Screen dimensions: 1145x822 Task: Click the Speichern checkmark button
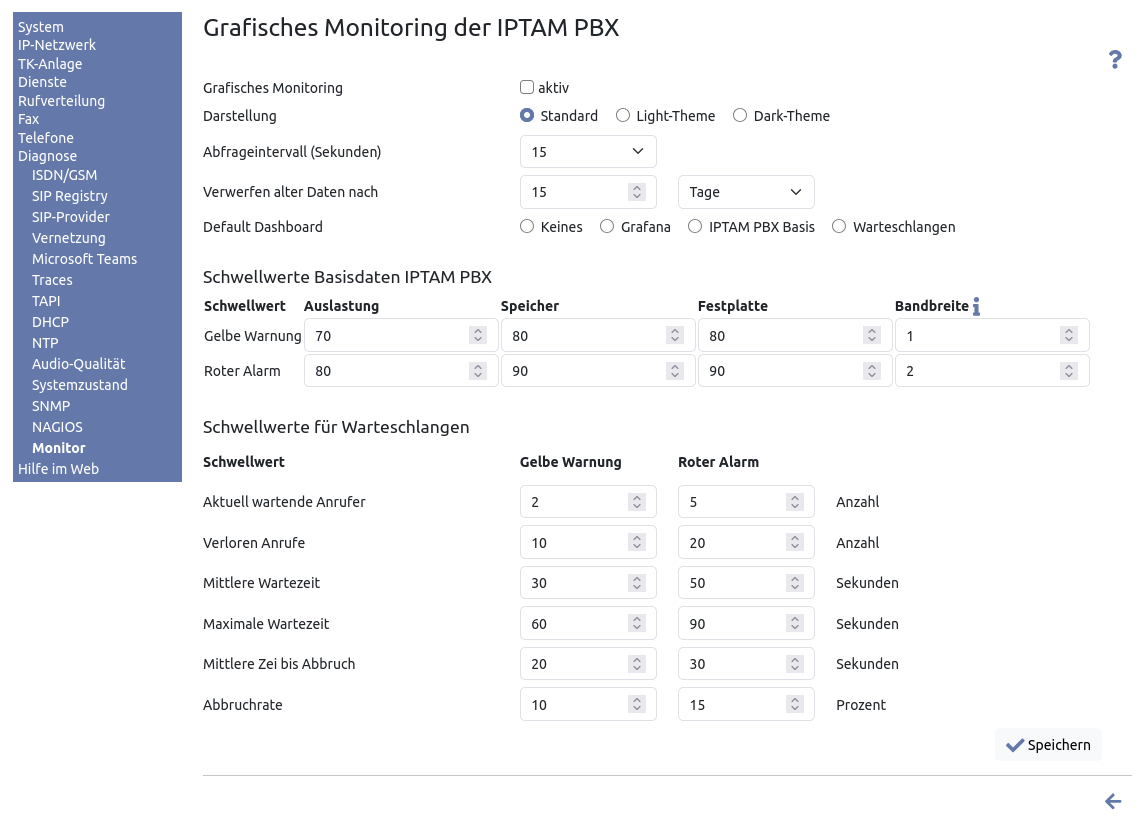[x=1047, y=745]
